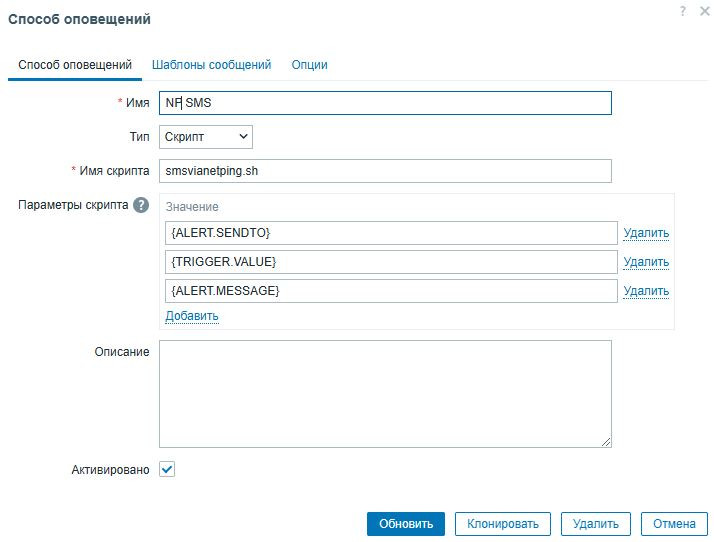Switch to the Шаблоны сообщений tab
Viewport: 714px width, 542px height.
point(211,65)
